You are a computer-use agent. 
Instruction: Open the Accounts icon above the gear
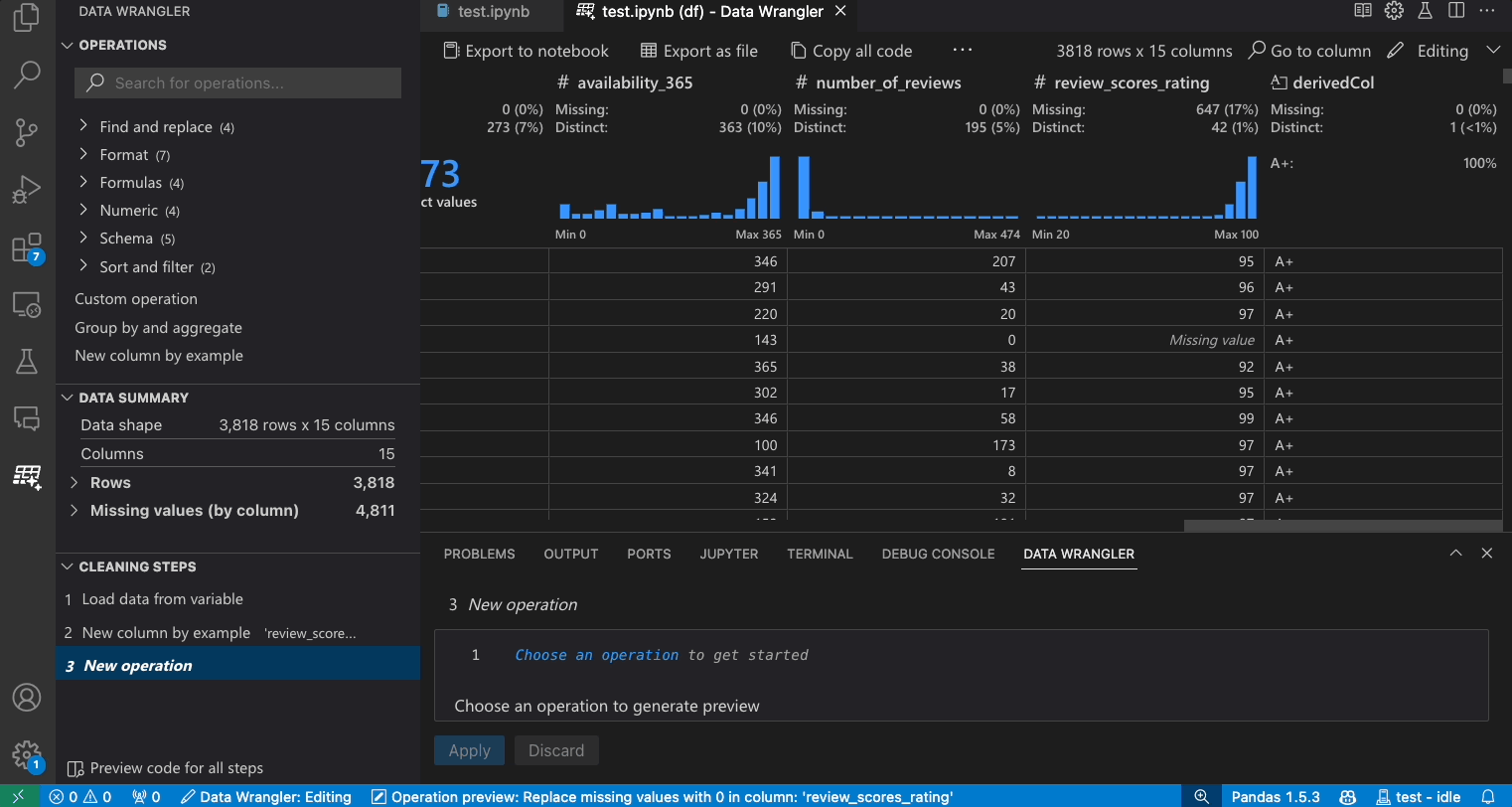(27, 698)
